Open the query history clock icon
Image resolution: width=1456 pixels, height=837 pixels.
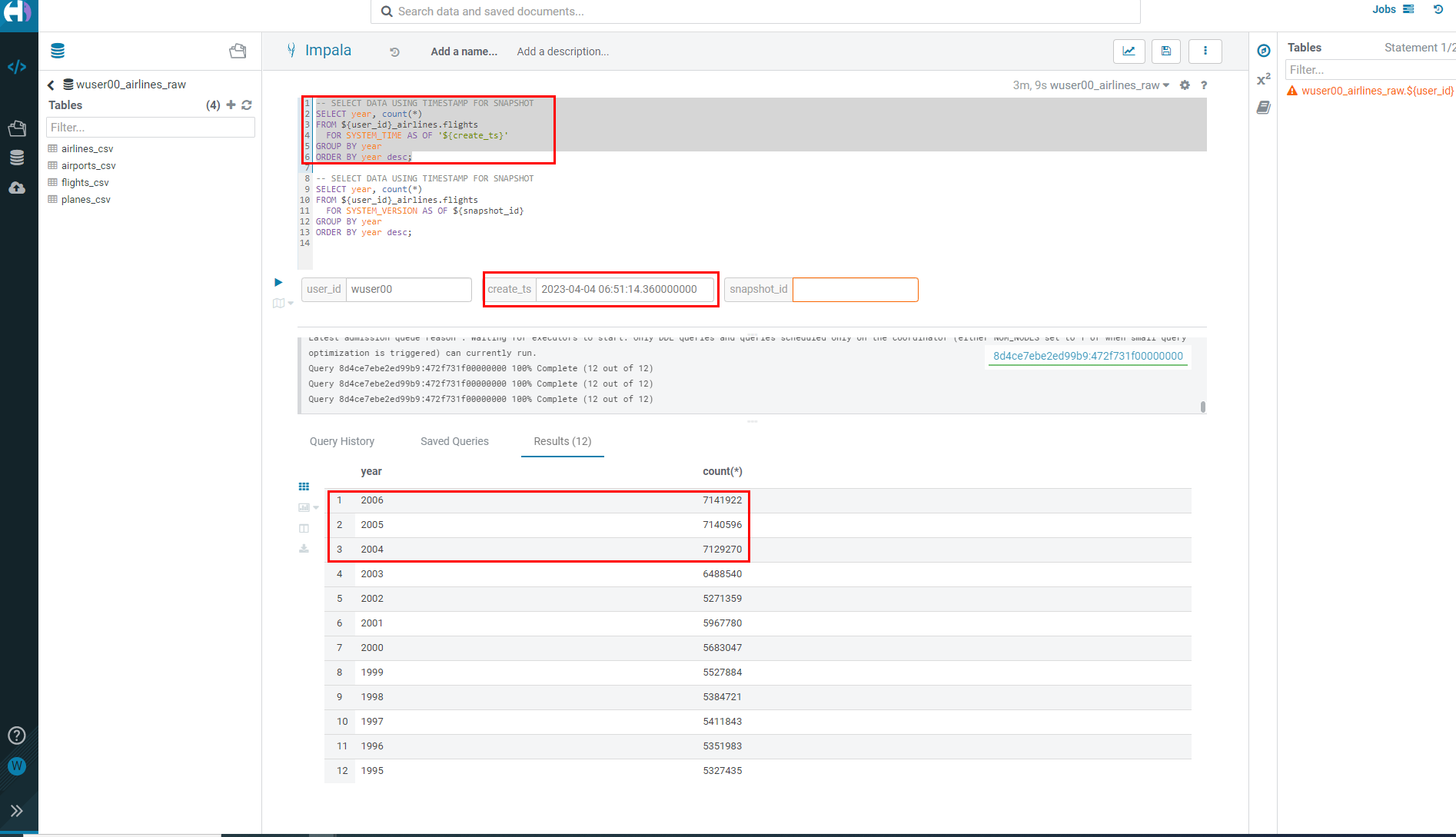click(394, 51)
